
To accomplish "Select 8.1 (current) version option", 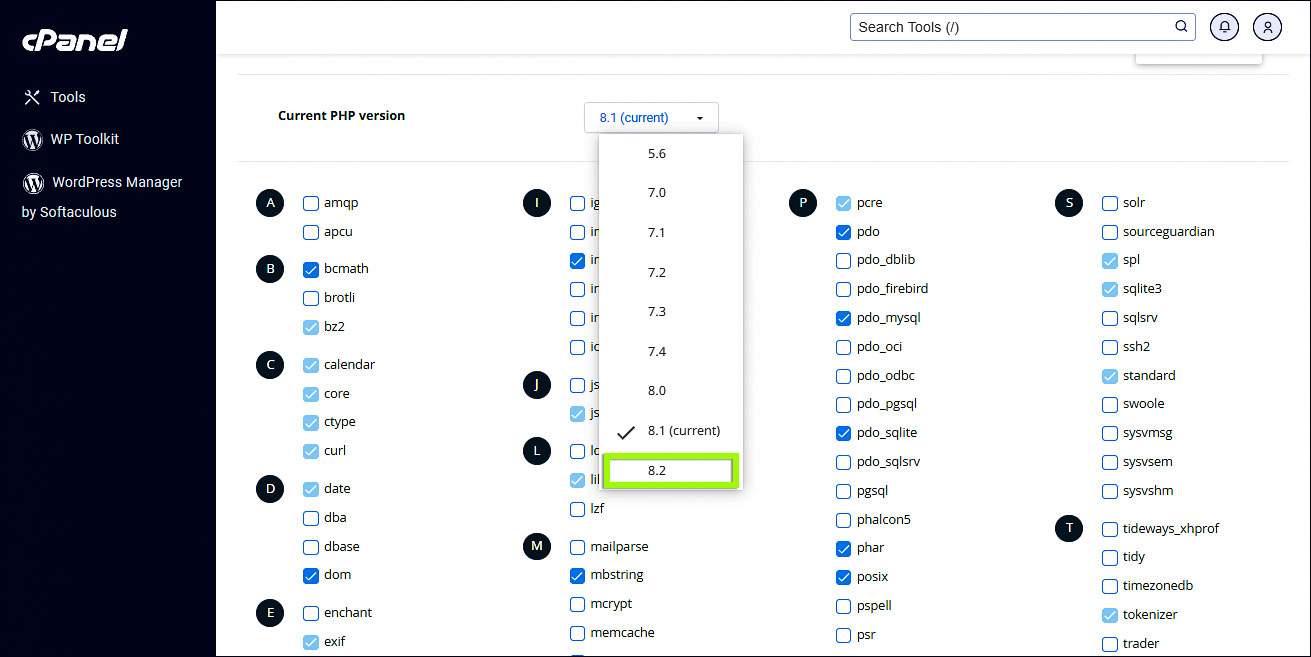I will tap(683, 431).
